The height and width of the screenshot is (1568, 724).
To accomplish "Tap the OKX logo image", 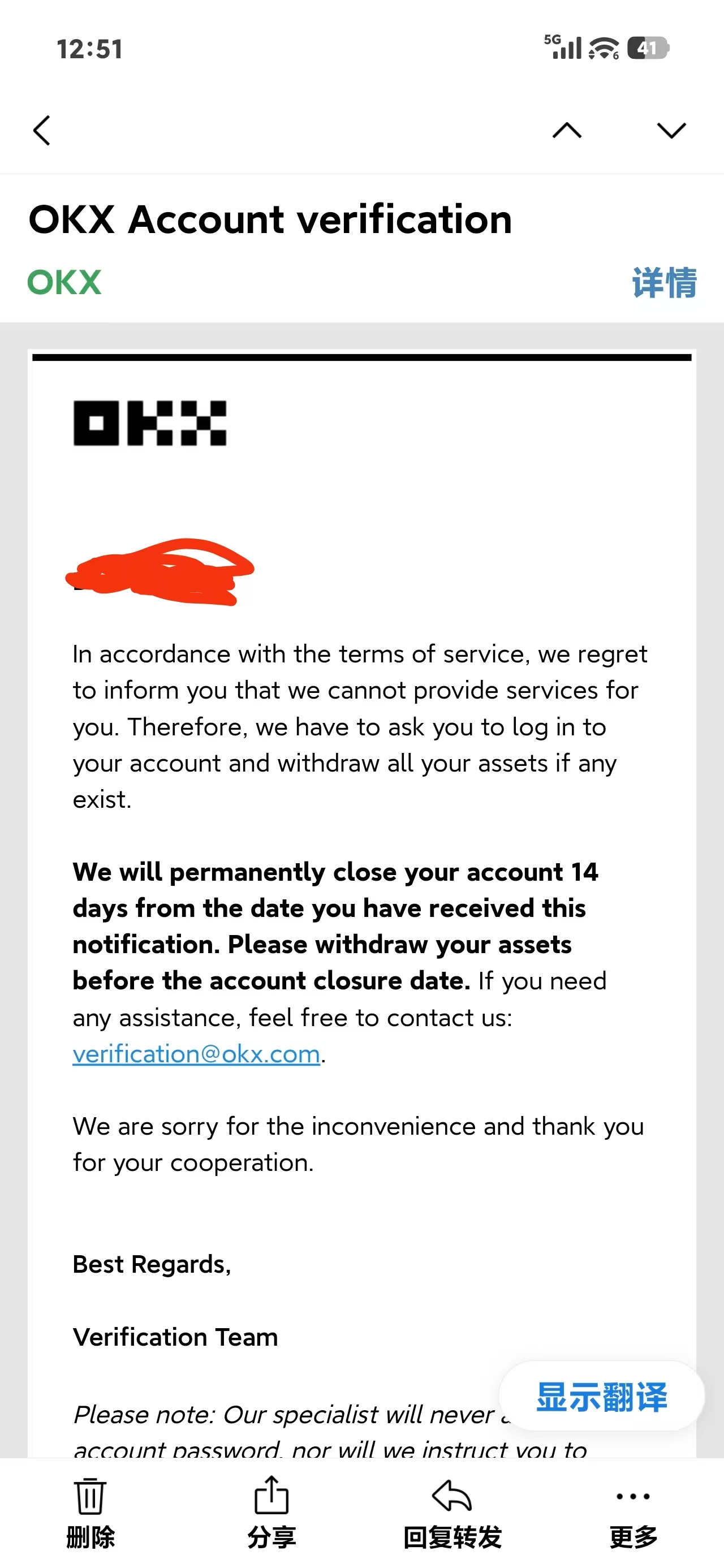I will pyautogui.click(x=150, y=423).
